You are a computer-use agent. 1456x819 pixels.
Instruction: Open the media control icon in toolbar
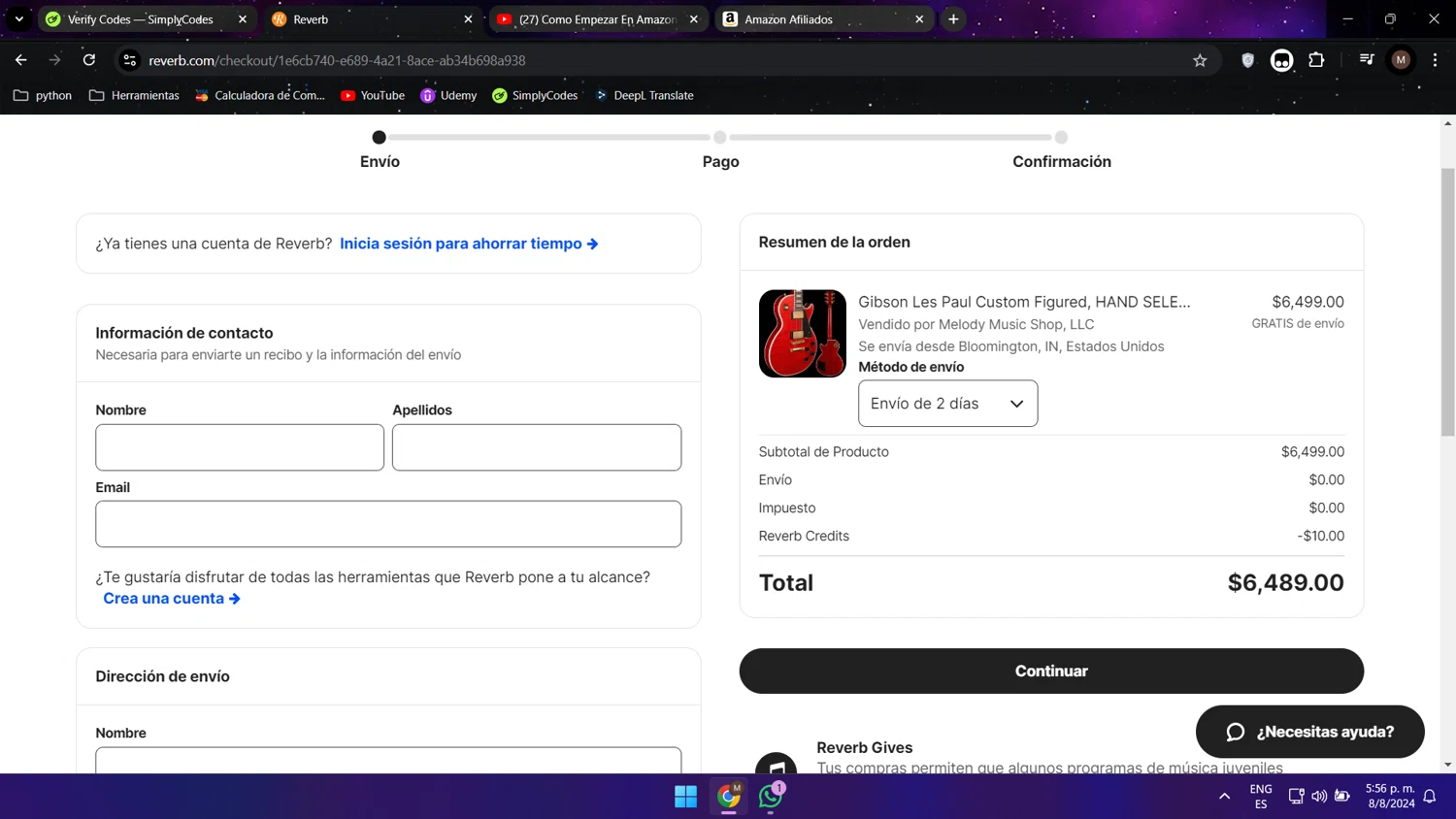click(1367, 60)
